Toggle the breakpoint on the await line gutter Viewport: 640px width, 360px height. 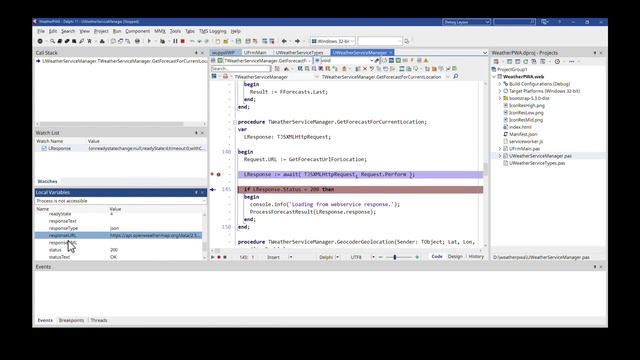pyautogui.click(x=218, y=174)
